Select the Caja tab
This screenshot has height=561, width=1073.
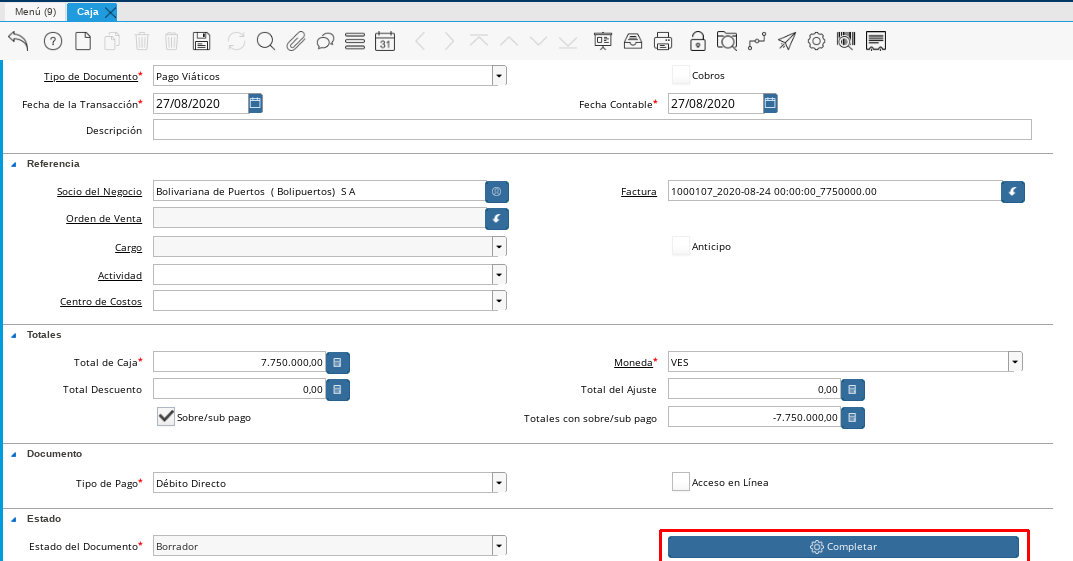87,12
